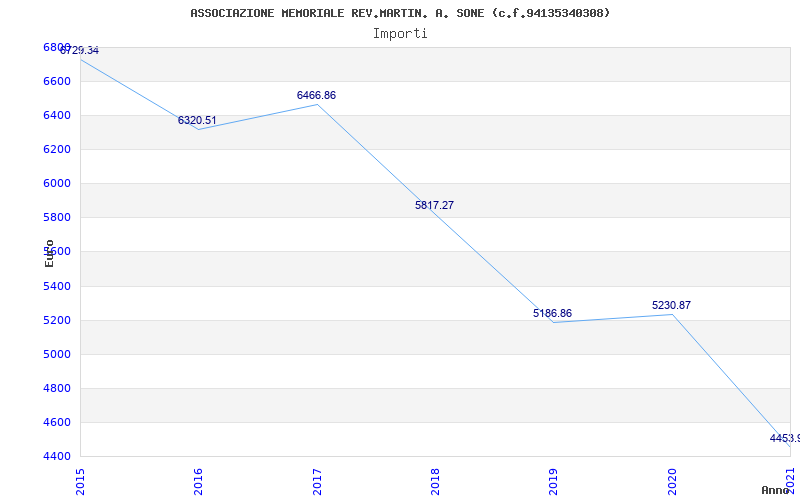Viewport: 800px width, 500px height.
Task: Click the 6466.86 data label
Action: [316, 95]
